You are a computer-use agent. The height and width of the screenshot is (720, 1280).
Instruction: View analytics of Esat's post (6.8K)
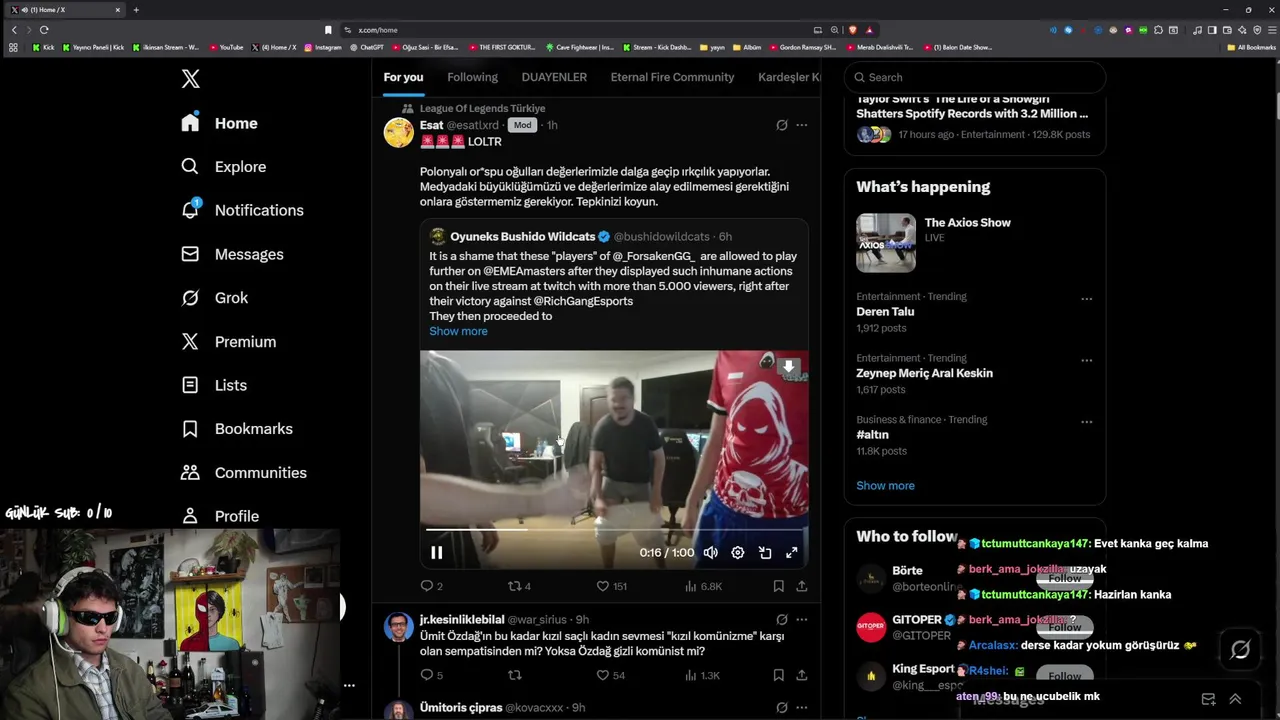[703, 586]
